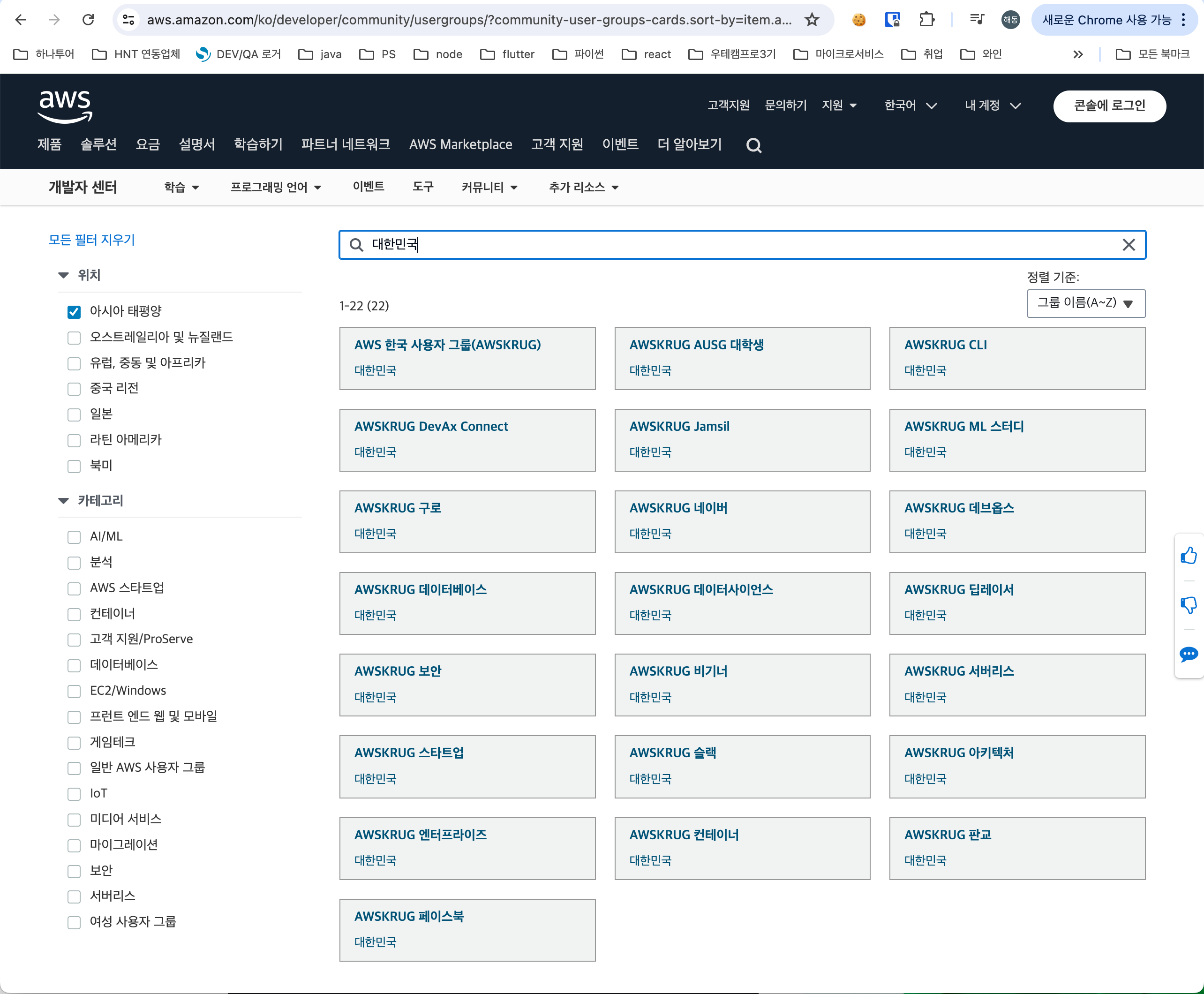
Task: Open the 이벤트 item in 개발자 센터 bar
Action: tap(368, 187)
